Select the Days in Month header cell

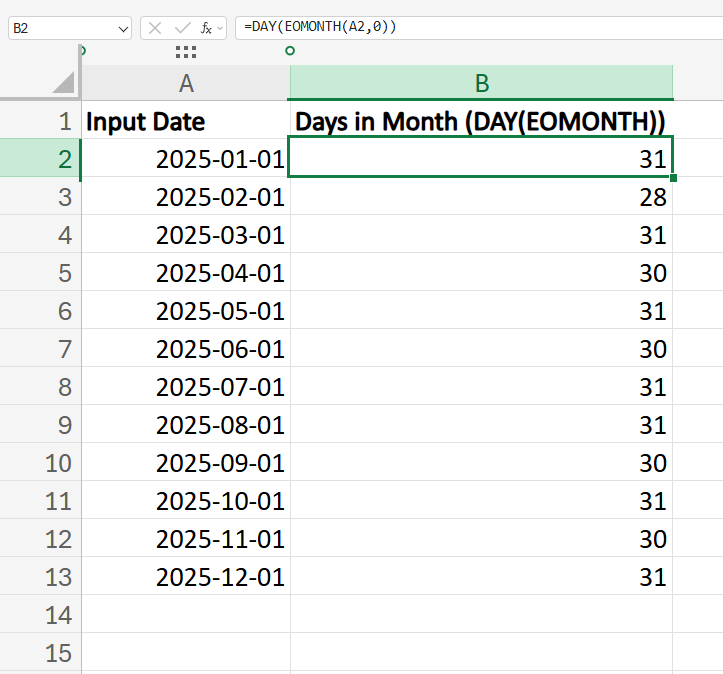point(481,122)
